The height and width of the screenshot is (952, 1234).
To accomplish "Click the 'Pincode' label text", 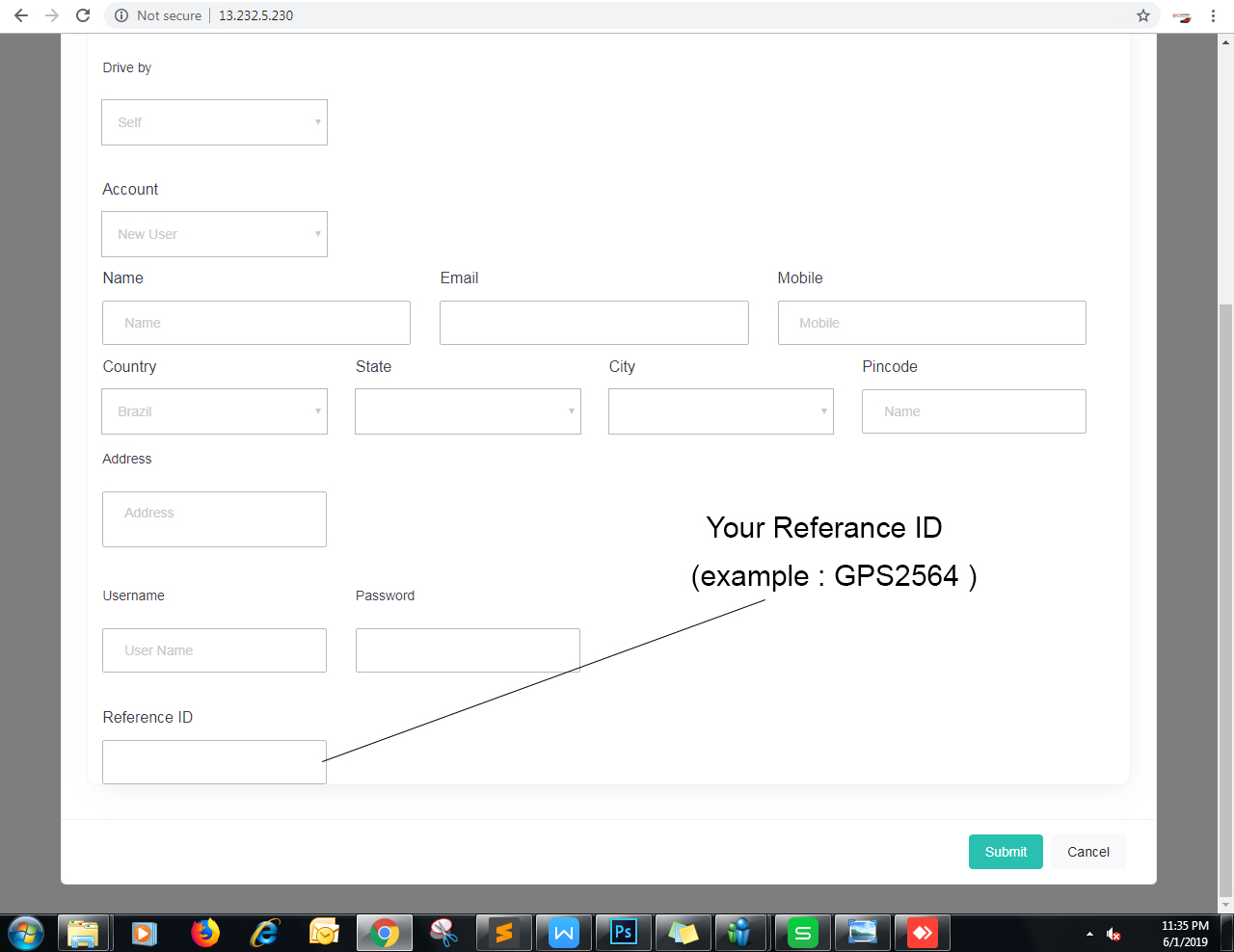I will click(890, 366).
